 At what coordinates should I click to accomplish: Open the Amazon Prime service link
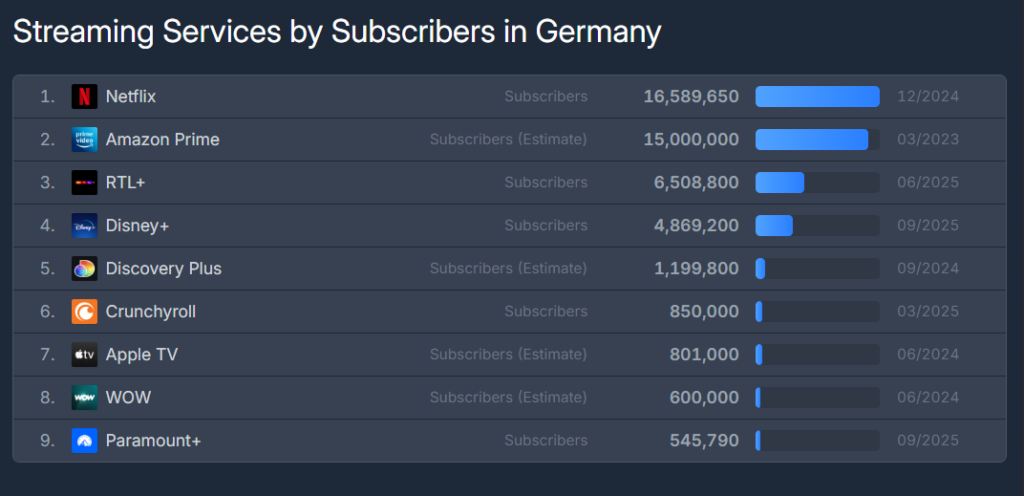(162, 140)
